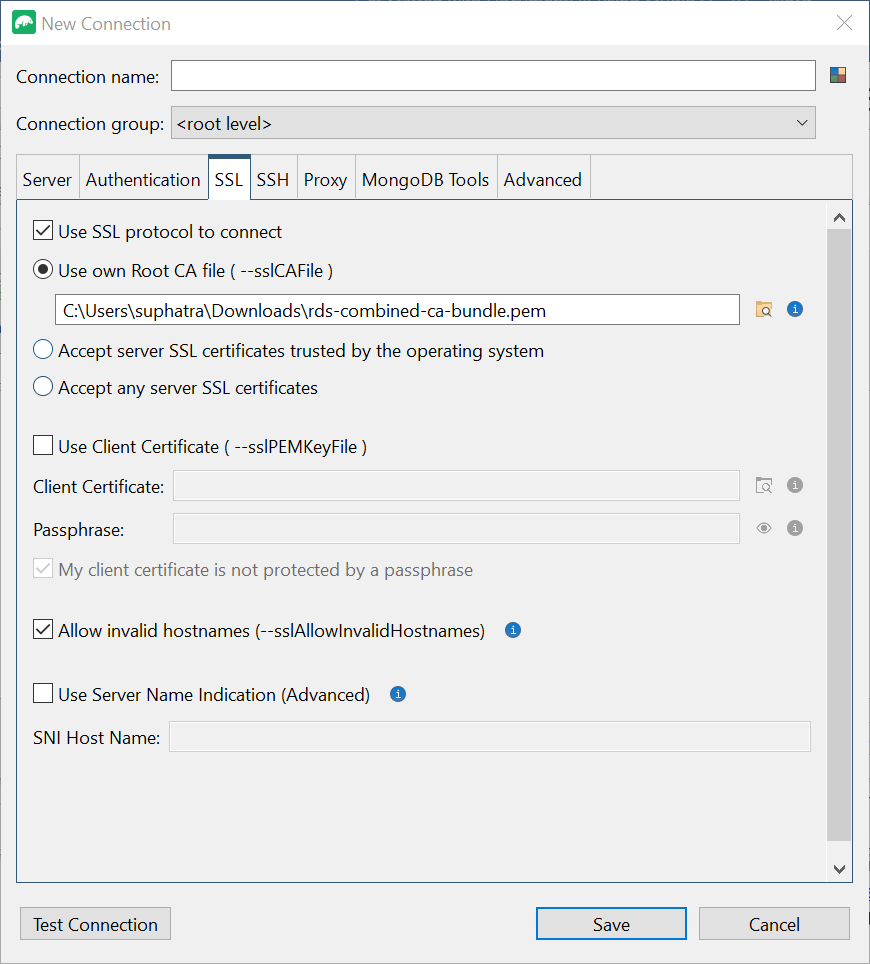
Task: View info about the Passphrase field
Action: coord(795,528)
